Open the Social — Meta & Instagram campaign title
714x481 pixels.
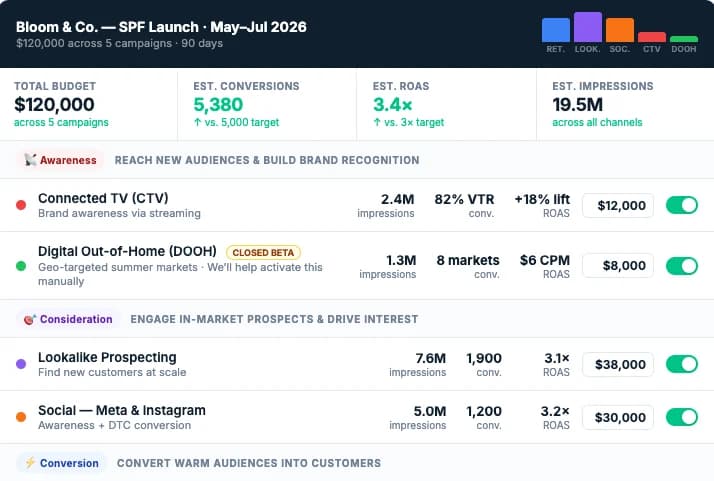122,410
